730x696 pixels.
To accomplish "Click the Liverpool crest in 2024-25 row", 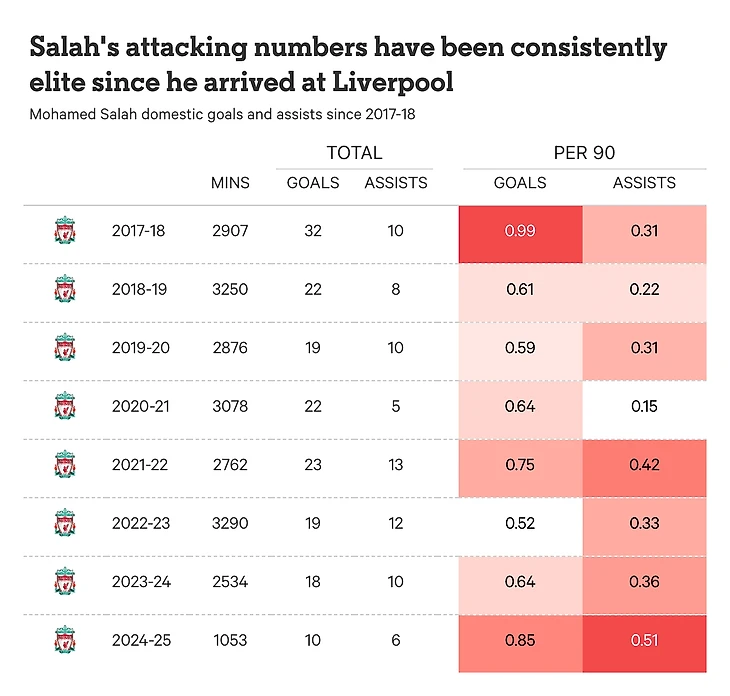I will (x=65, y=640).
